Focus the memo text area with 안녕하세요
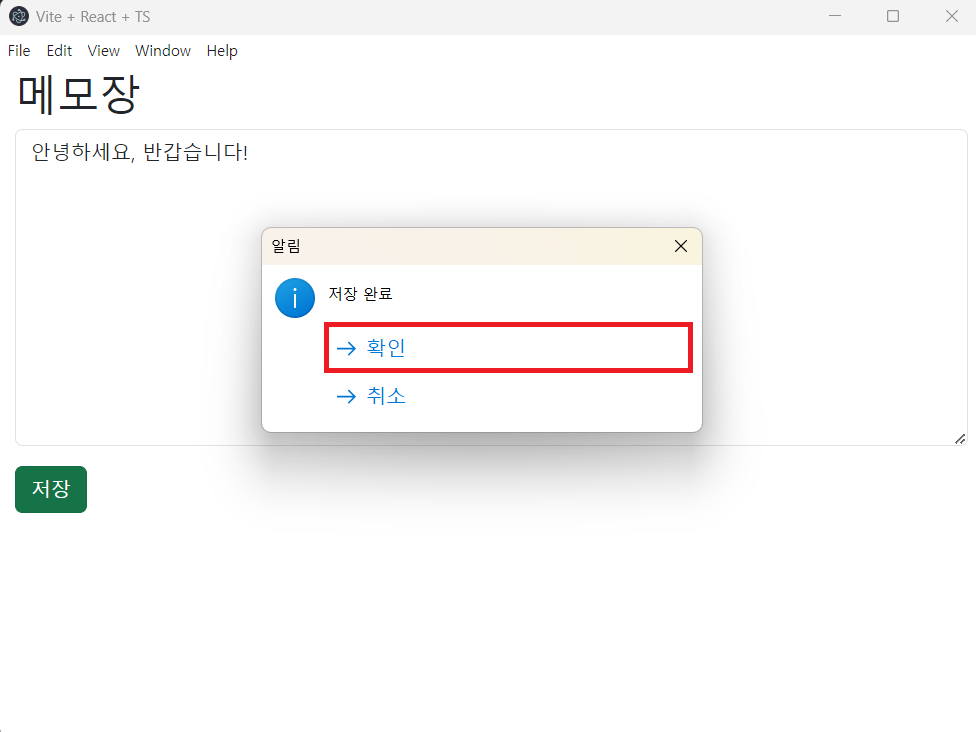This screenshot has width=976, height=732. pyautogui.click(x=491, y=288)
